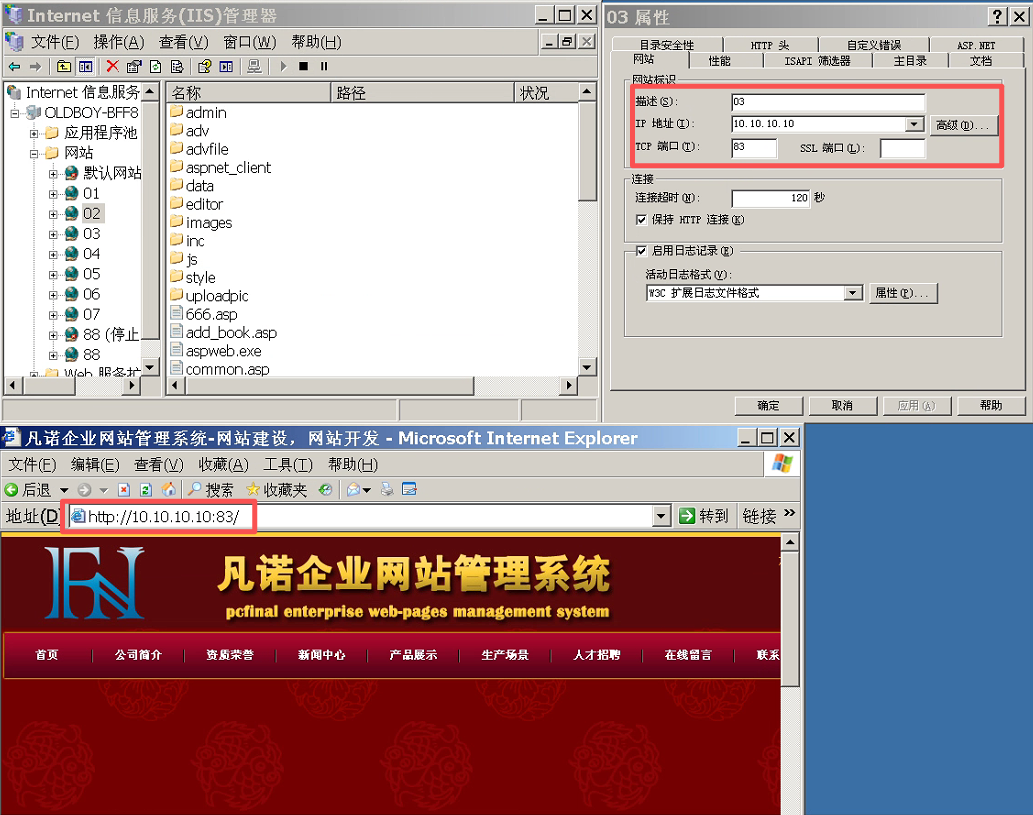Click the red X delete icon in IIS toolbar
Screen dimensions: 1033x815
coord(113,67)
